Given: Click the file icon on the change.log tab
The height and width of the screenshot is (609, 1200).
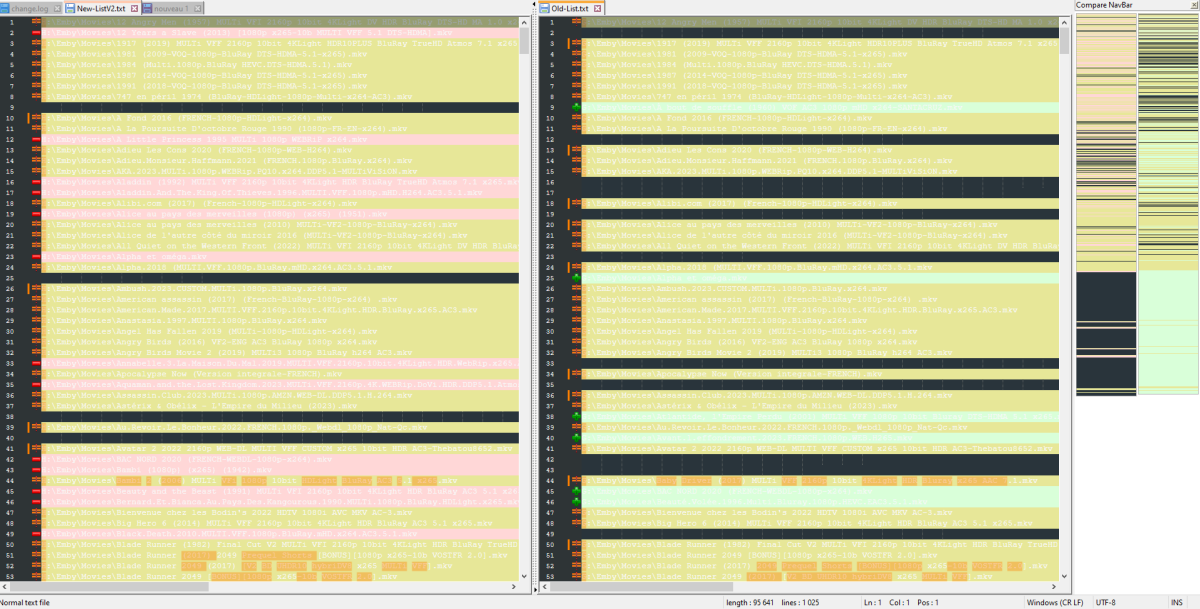Looking at the screenshot, I should (6, 7).
